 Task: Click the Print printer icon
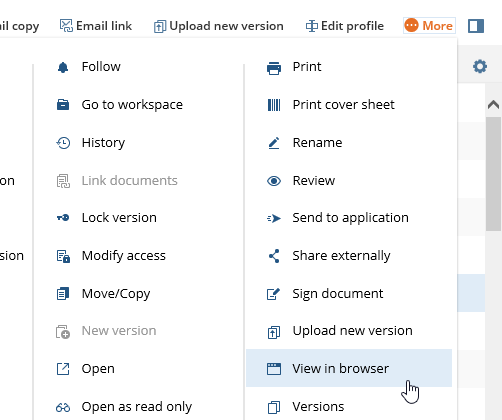click(x=274, y=68)
